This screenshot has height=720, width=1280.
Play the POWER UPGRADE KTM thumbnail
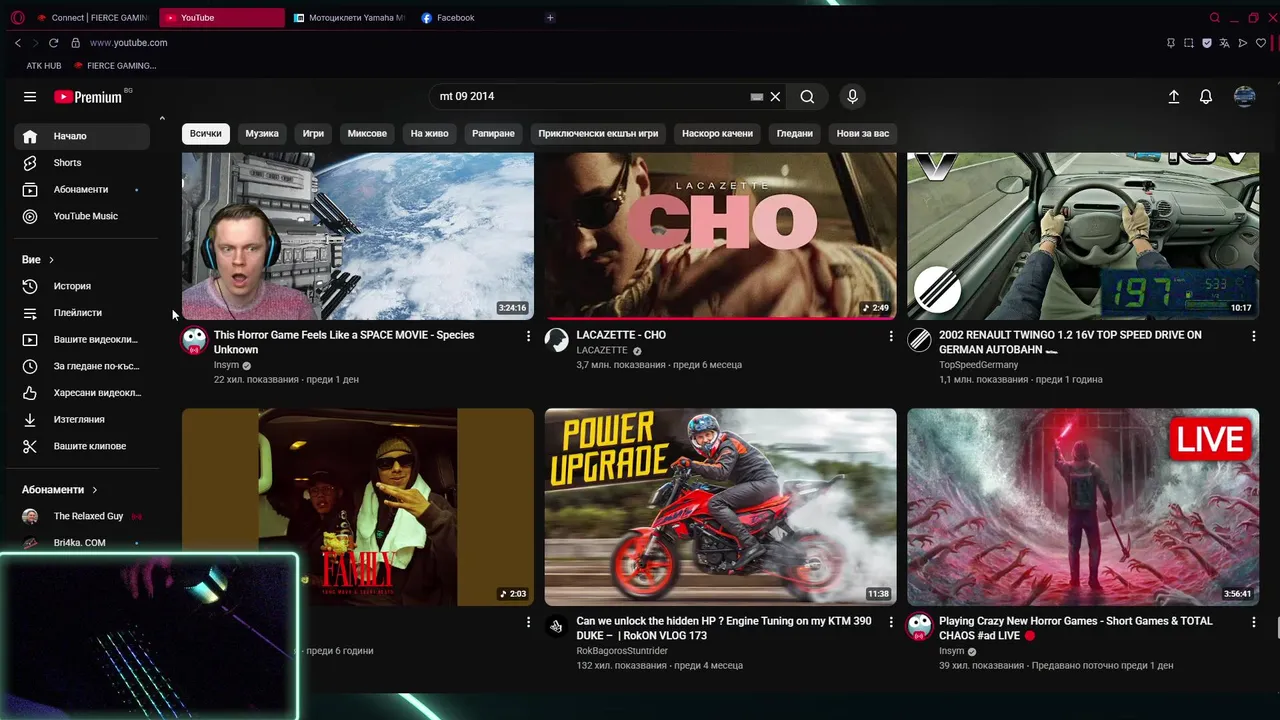(720, 507)
